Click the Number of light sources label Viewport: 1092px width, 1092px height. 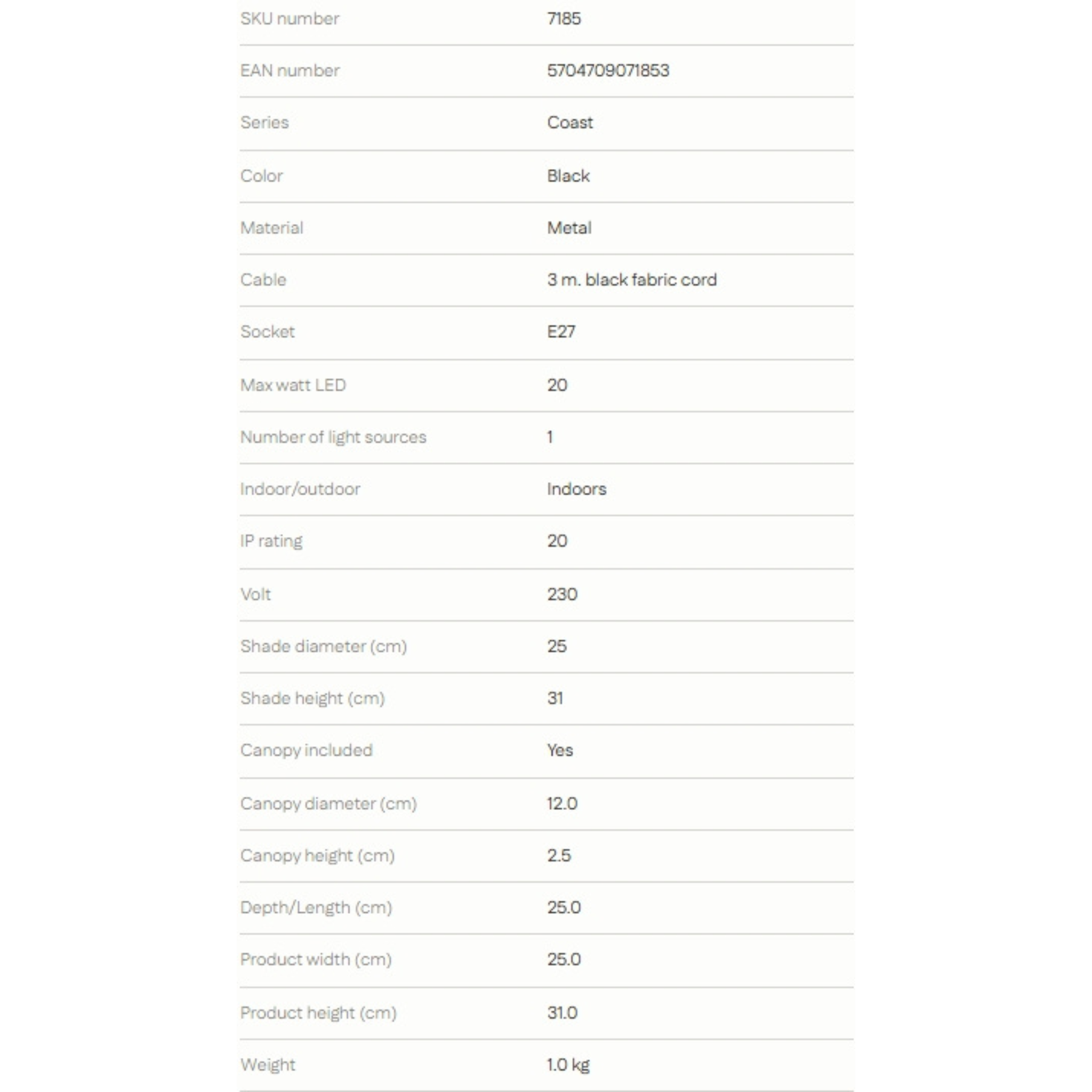point(333,437)
